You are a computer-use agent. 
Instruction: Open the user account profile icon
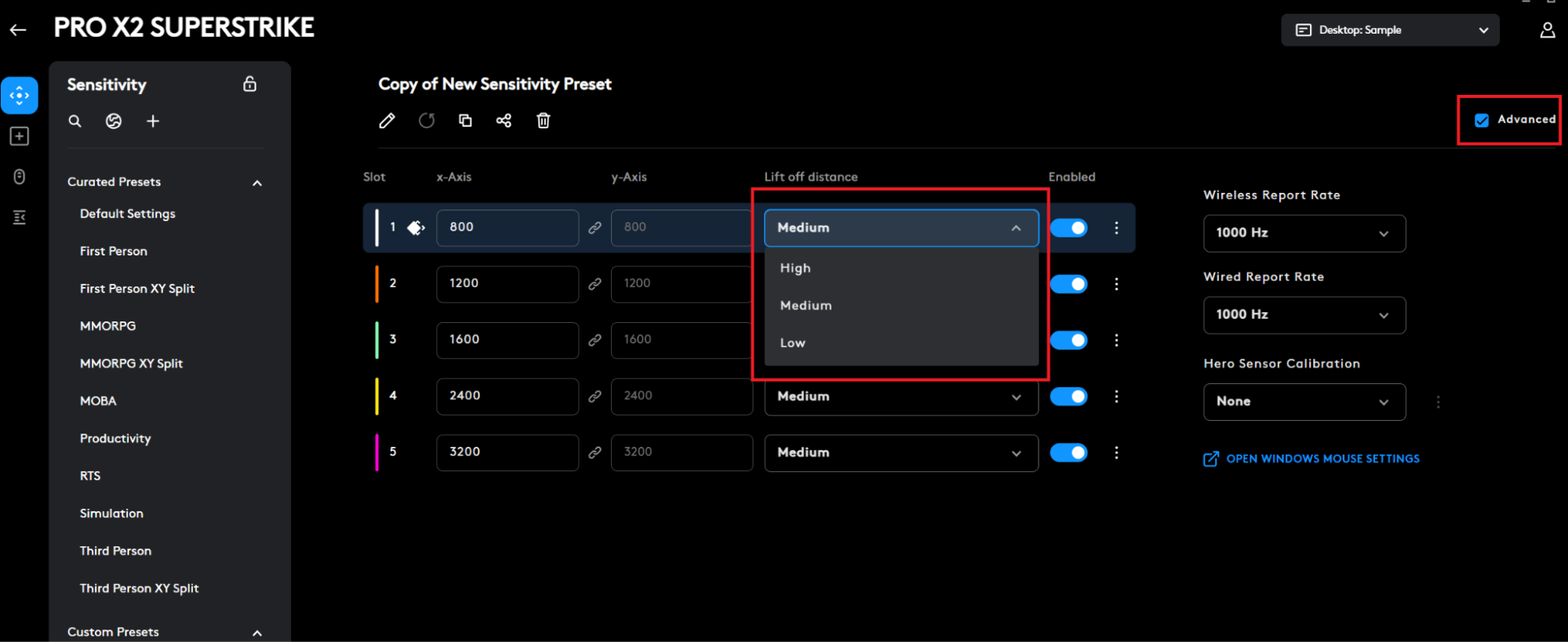coord(1547,30)
